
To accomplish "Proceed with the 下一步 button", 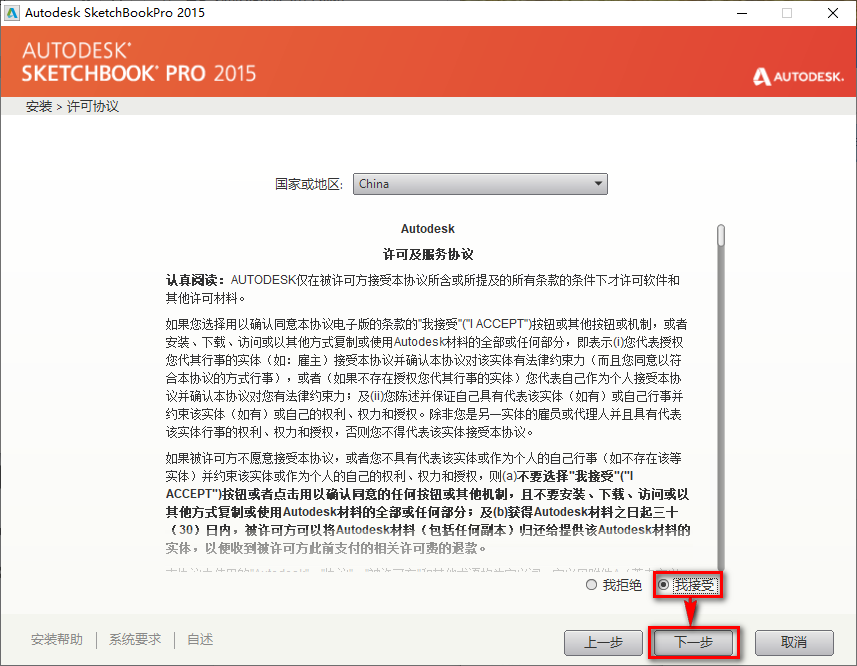I will pyautogui.click(x=693, y=642).
